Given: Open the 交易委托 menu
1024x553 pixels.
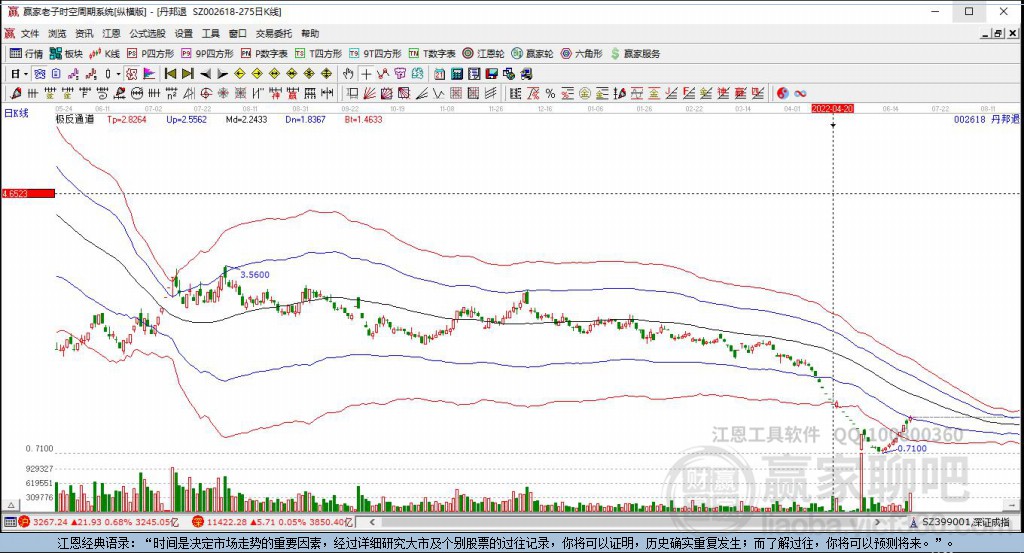Looking at the screenshot, I should 274,33.
